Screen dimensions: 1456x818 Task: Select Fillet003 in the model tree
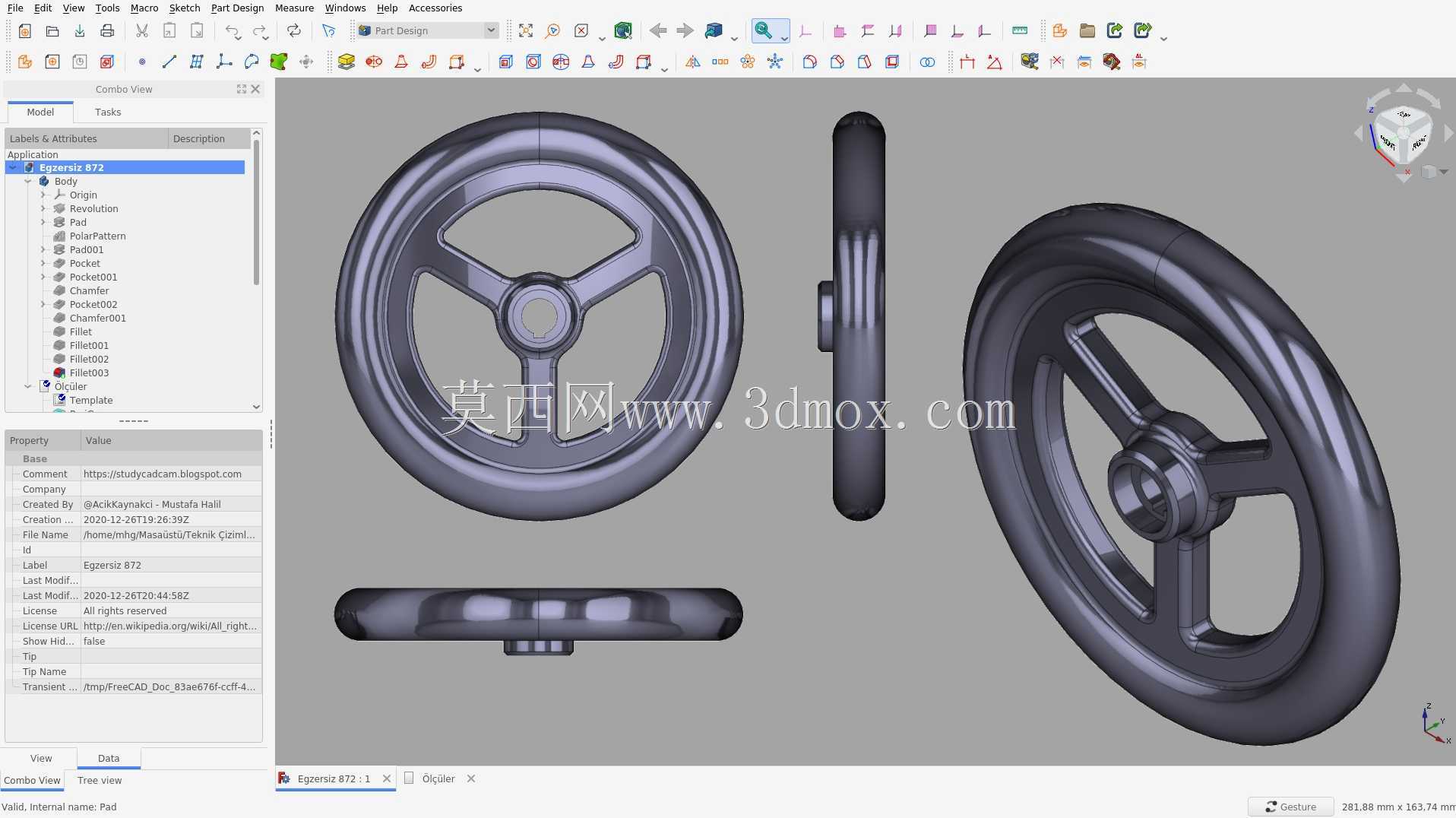tap(89, 373)
